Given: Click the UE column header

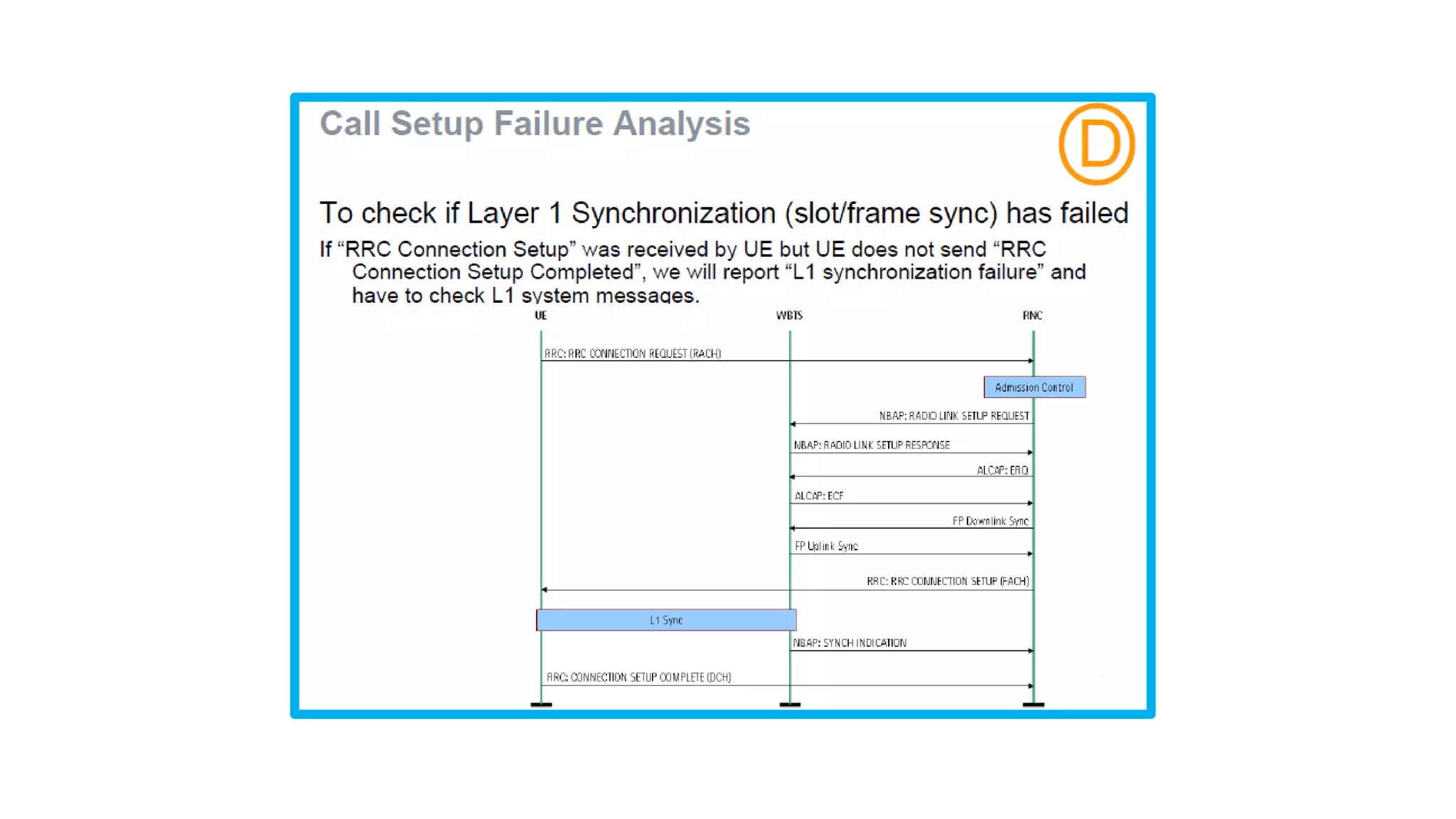Looking at the screenshot, I should coord(540,316).
